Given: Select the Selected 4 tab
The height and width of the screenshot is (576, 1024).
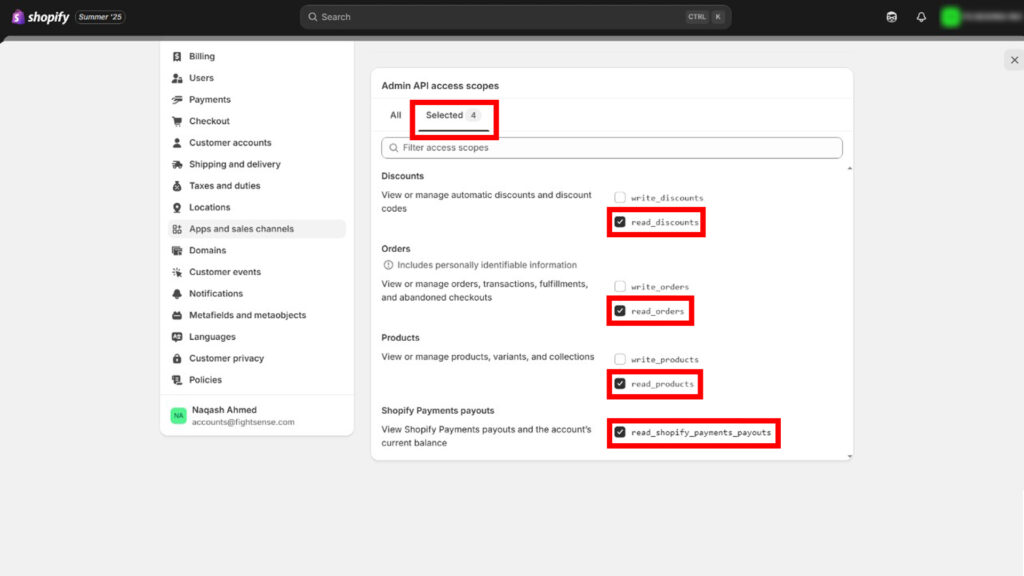Looking at the screenshot, I should [x=453, y=116].
